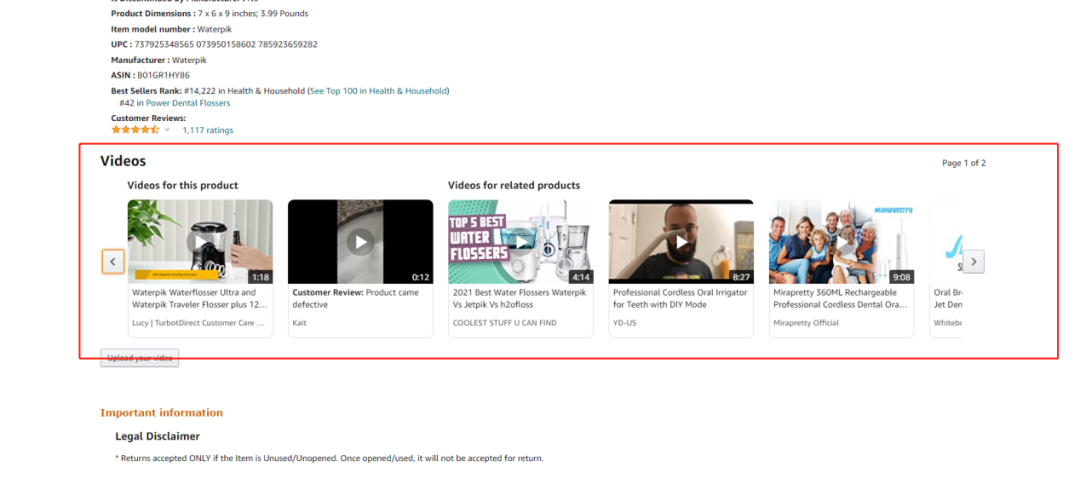Open the star rating dropdown chevron
The height and width of the screenshot is (478, 1080).
pyautogui.click(x=167, y=129)
